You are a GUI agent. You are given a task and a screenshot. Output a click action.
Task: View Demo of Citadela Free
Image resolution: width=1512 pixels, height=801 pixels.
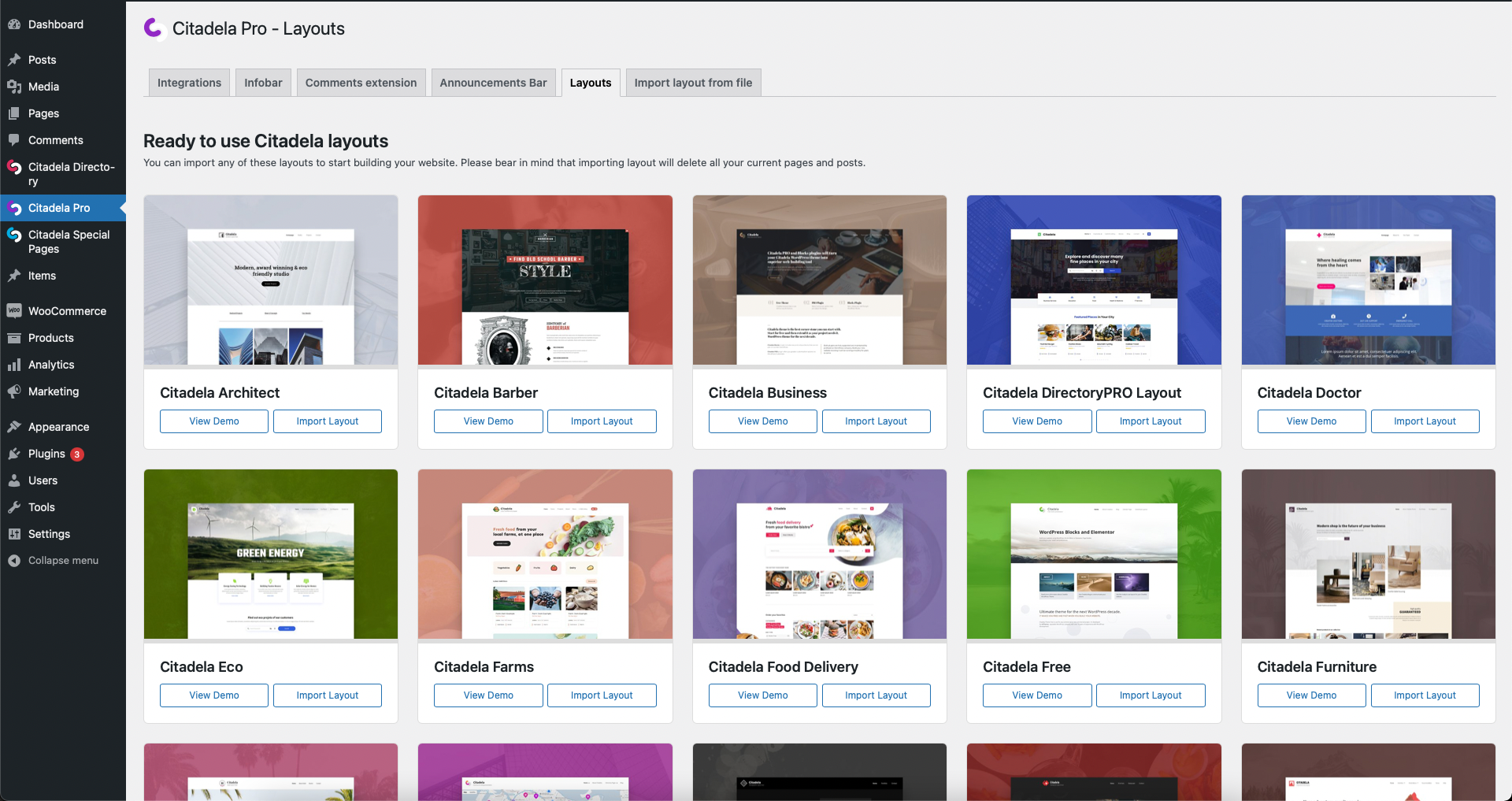point(1037,695)
